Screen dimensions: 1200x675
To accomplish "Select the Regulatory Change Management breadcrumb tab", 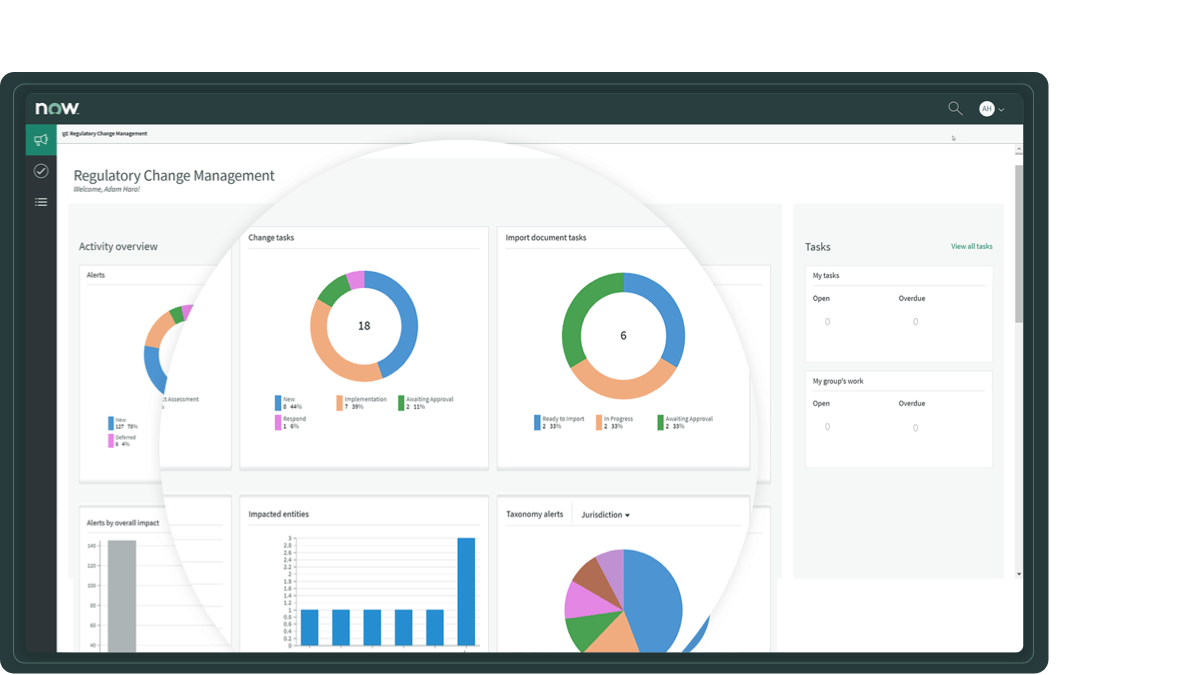I will [105, 133].
